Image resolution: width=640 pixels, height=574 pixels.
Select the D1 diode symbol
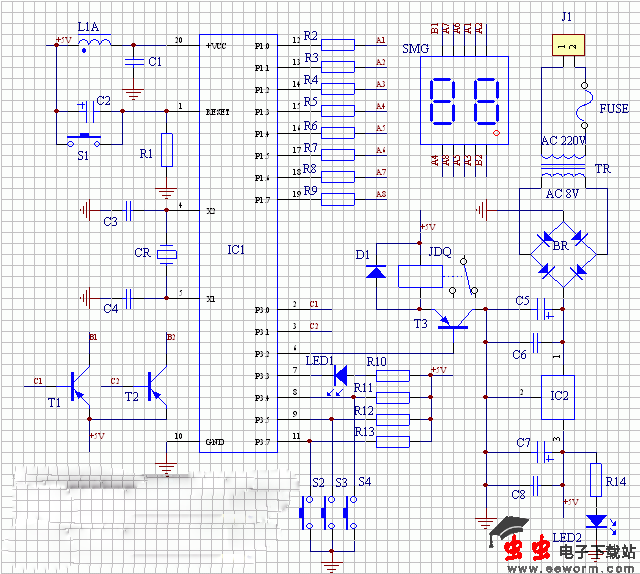coord(377,271)
